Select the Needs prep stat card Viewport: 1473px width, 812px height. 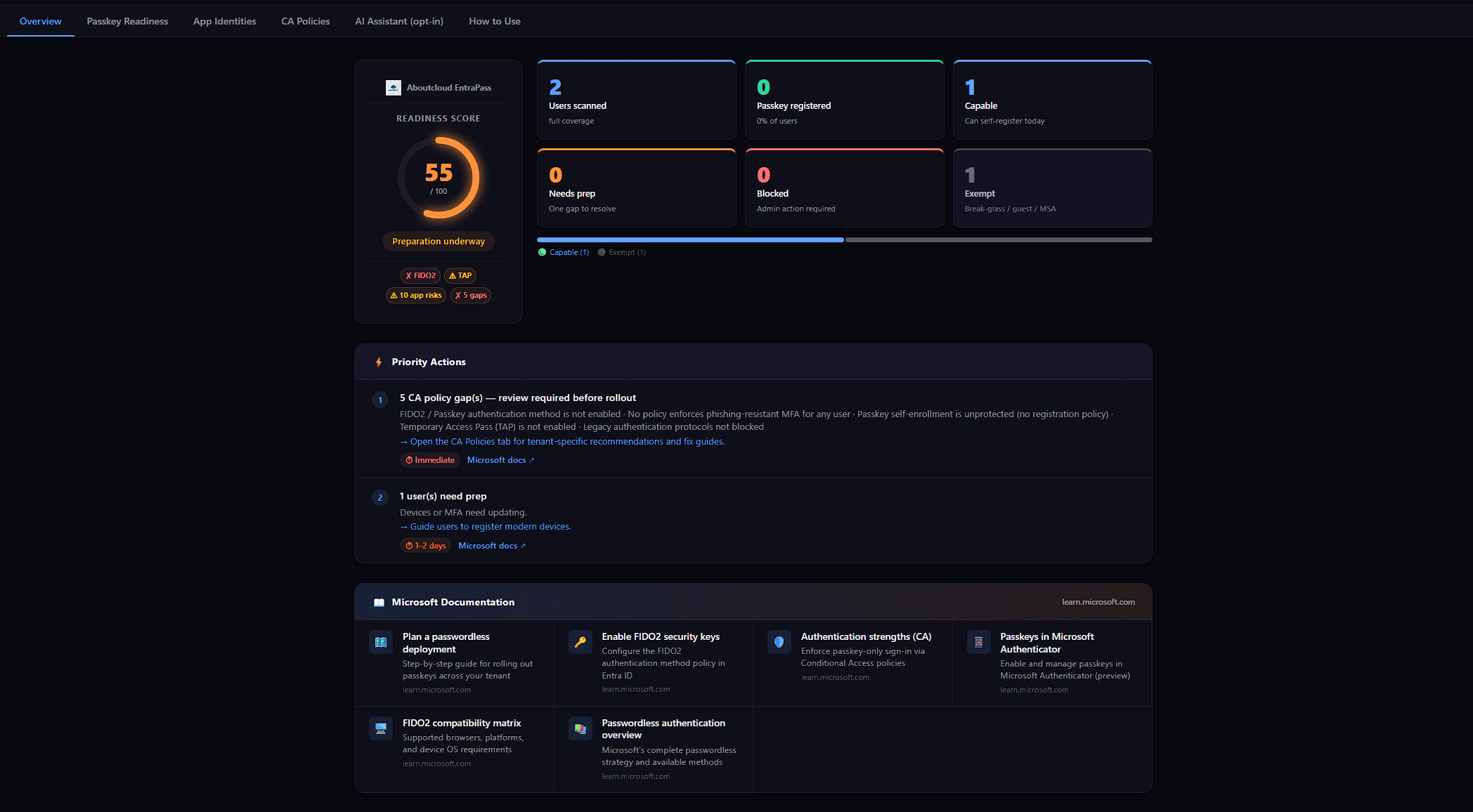click(x=637, y=188)
